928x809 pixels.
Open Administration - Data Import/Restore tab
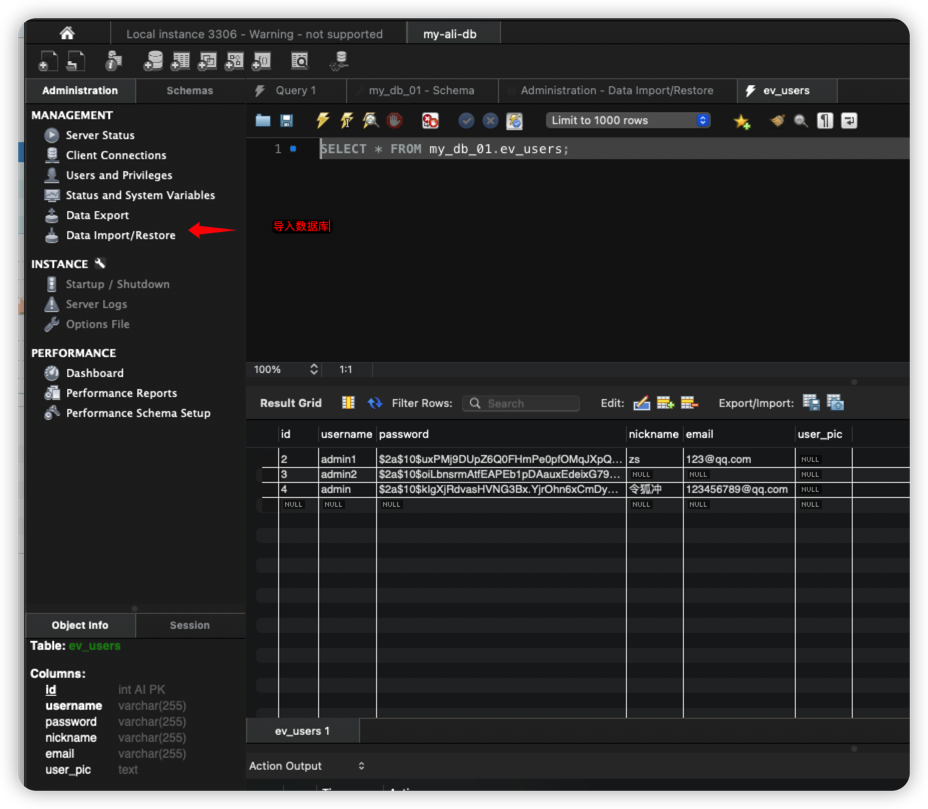[617, 91]
